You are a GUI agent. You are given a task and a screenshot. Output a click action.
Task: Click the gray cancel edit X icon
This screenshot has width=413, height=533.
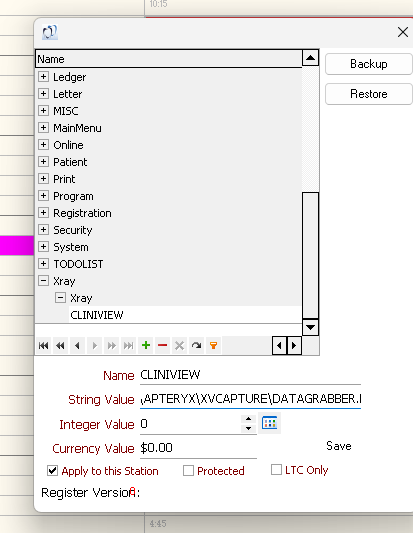click(x=179, y=346)
